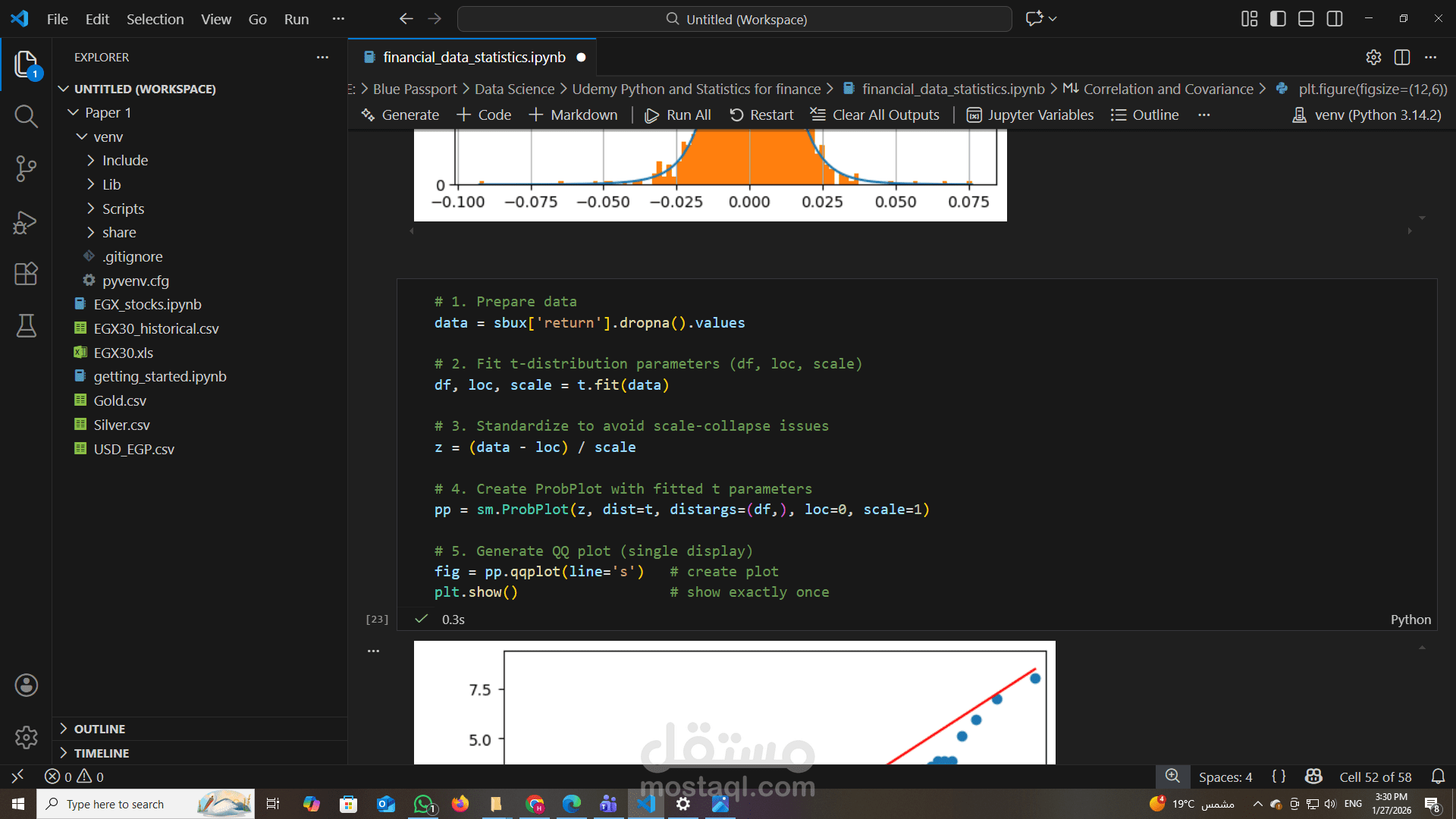Open notebook settings gear icon
The image size is (1456, 819).
coord(1373,58)
